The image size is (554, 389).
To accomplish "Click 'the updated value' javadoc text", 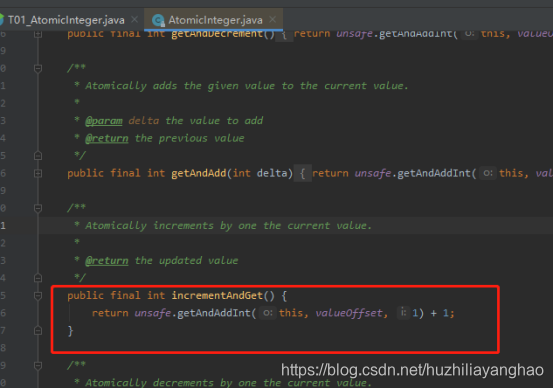I will pyautogui.click(x=186, y=261).
